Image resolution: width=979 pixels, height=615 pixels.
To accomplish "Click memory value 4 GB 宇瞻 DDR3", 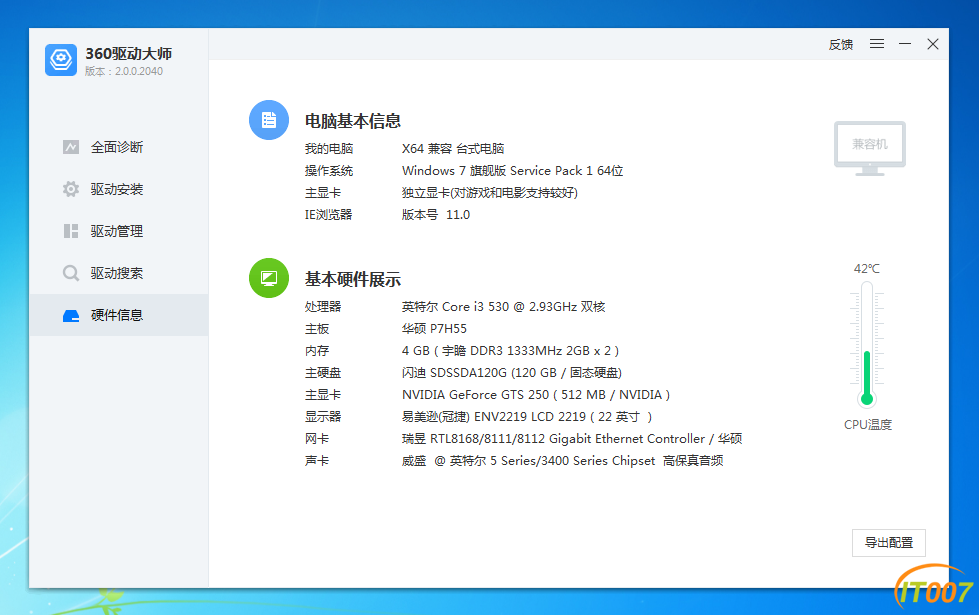I will click(x=510, y=351).
